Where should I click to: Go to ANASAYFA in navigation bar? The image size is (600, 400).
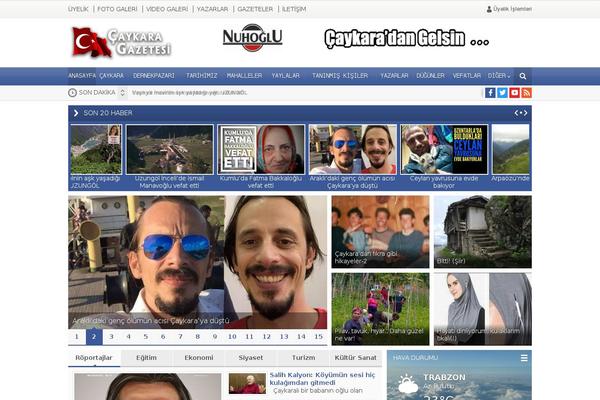82,76
